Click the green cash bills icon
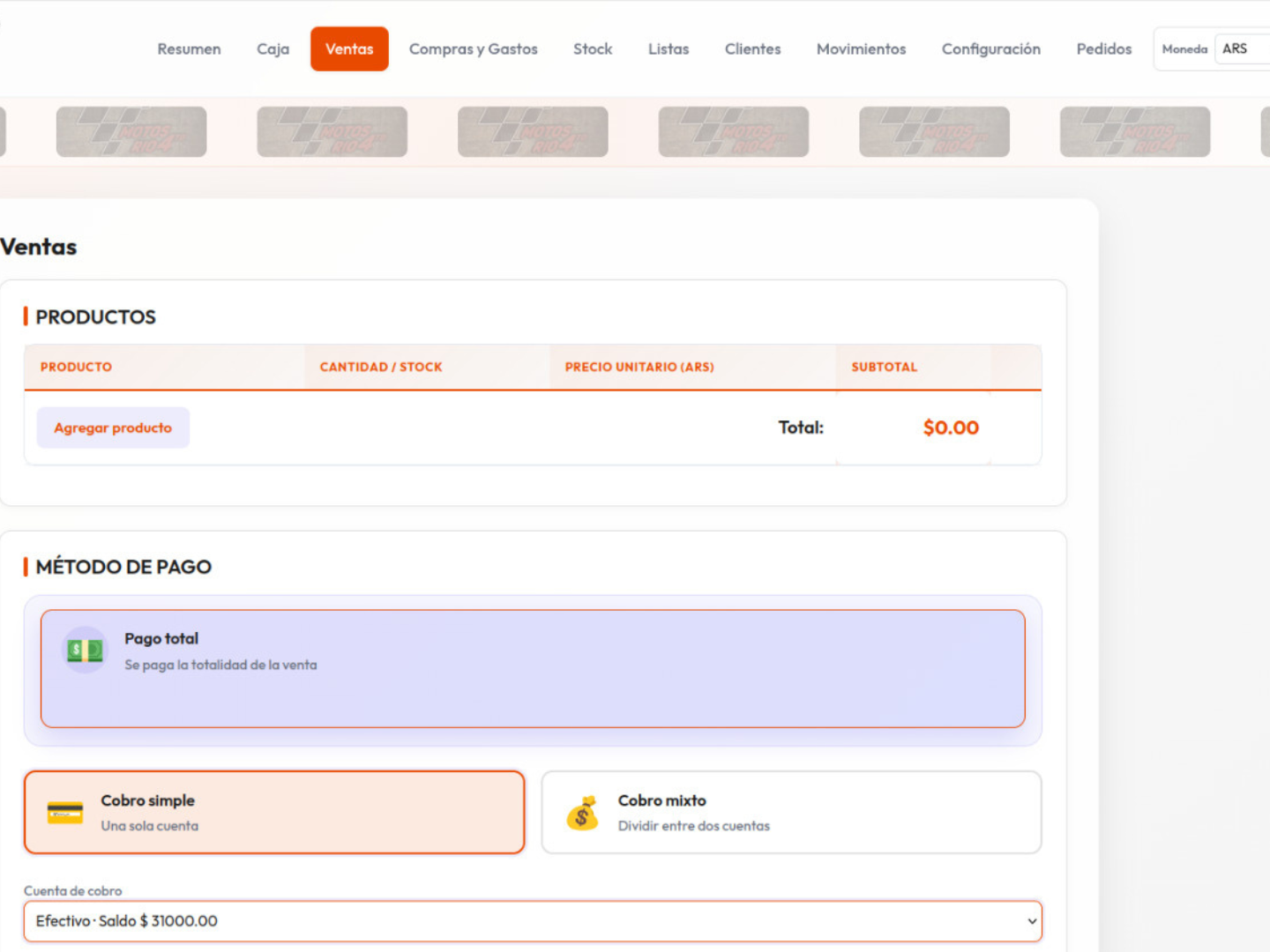The width and height of the screenshot is (1270, 952). (85, 651)
